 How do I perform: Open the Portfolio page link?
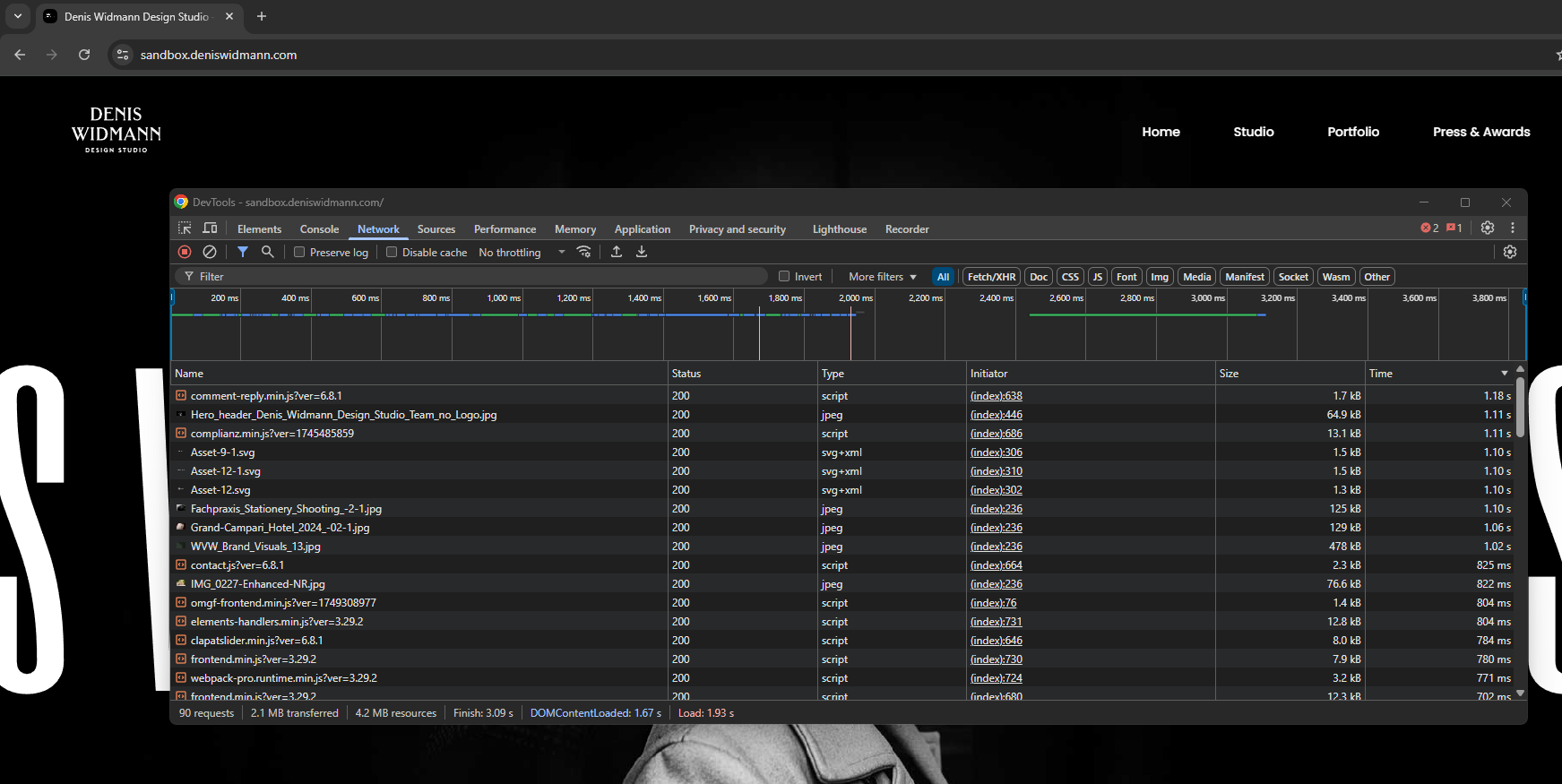click(x=1353, y=132)
